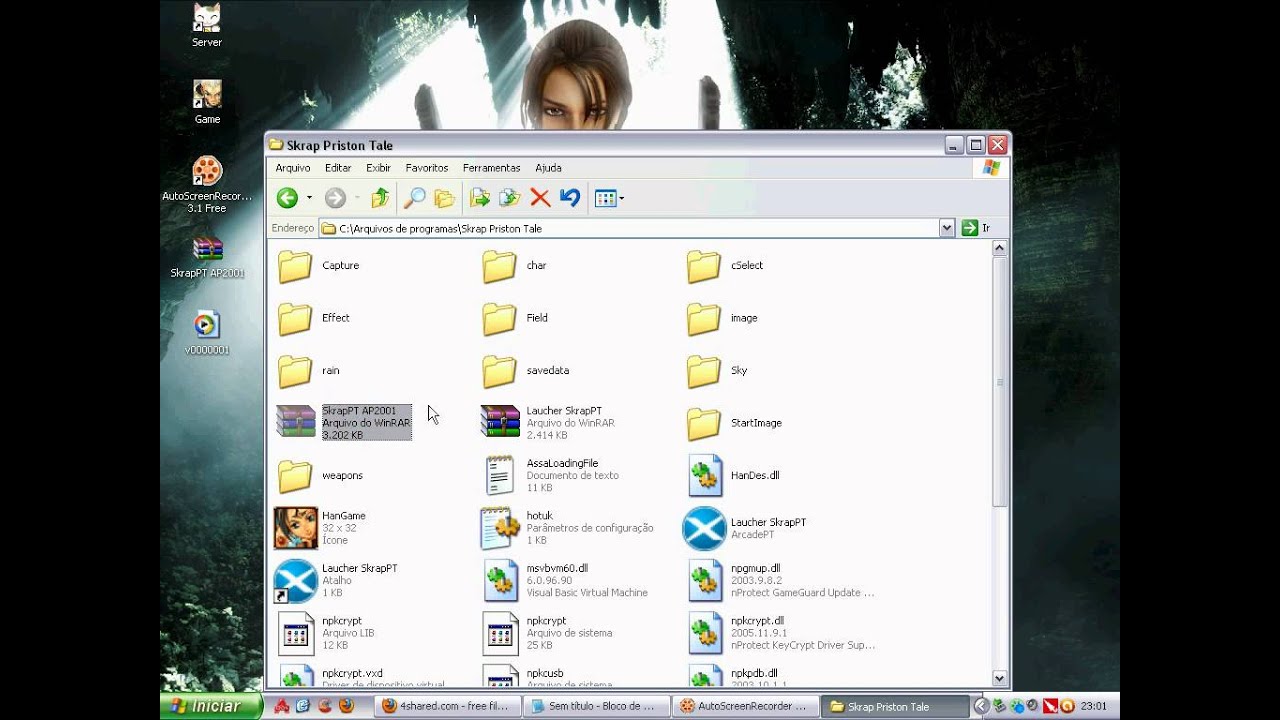Select Laucher SkrapPT WinRAR archive

point(547,423)
